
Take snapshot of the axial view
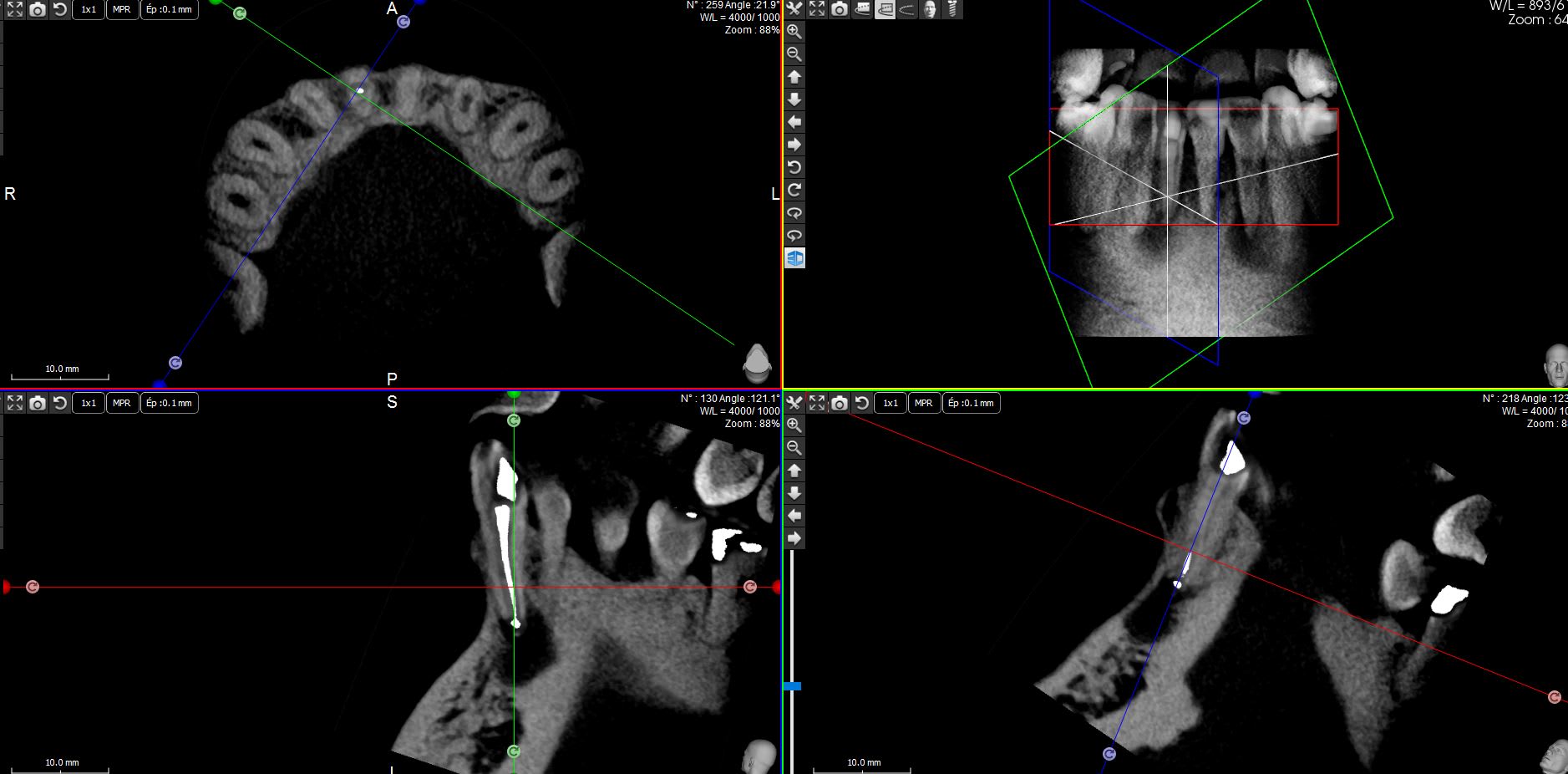[x=38, y=9]
